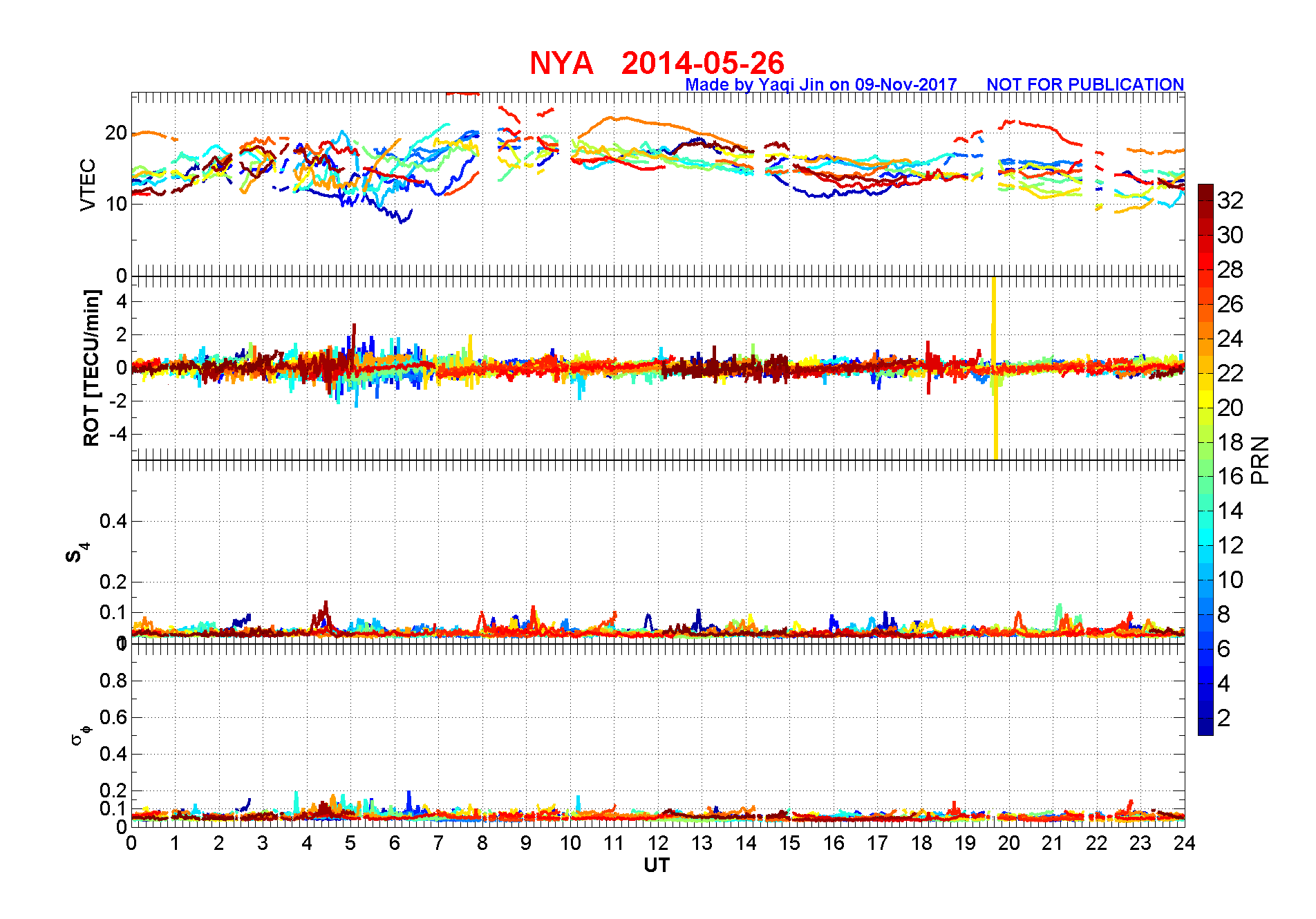Select the S4 y-axis label
Viewport: 1316px width, 919px height.
pos(77,553)
